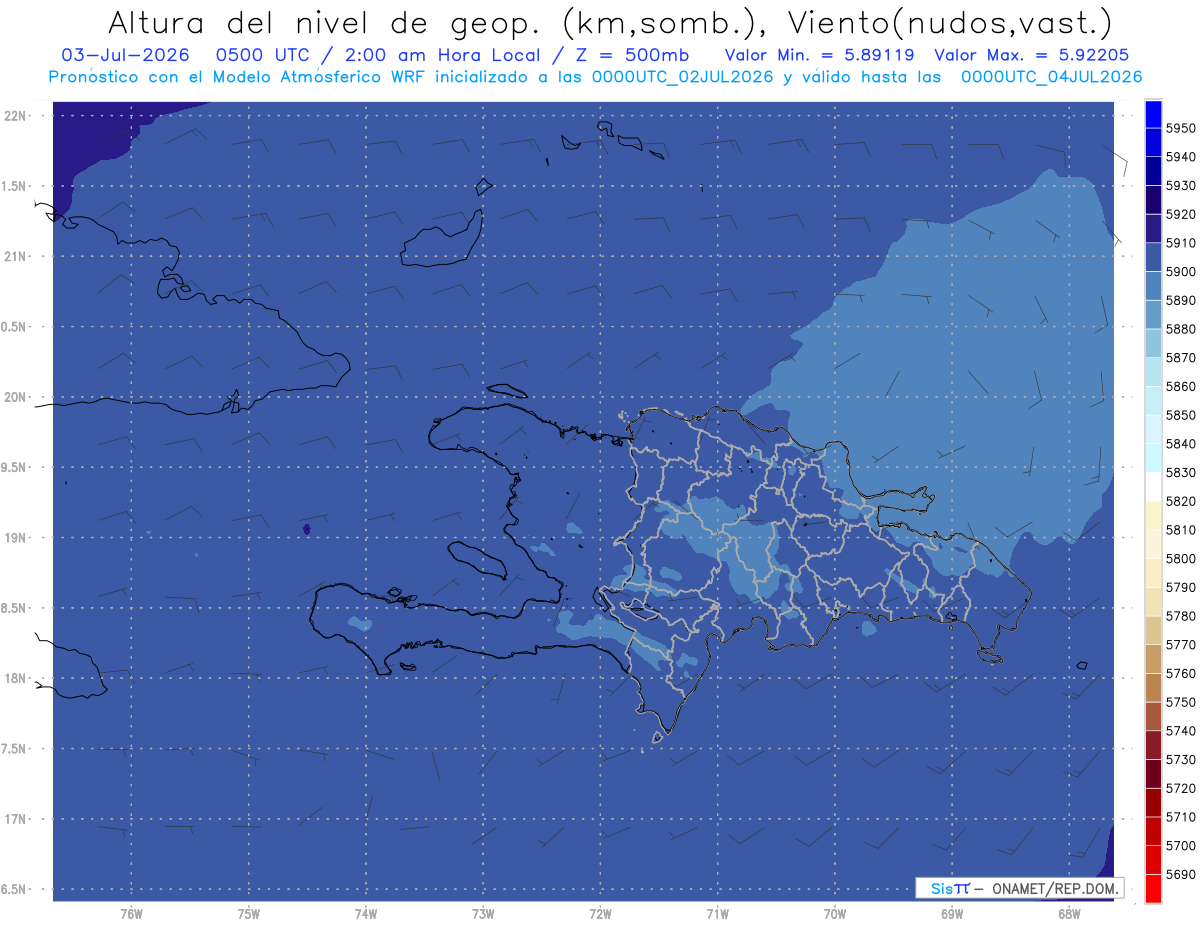Pick the color swatch between 5900 and 5910
1200x927 pixels.
tap(1153, 257)
